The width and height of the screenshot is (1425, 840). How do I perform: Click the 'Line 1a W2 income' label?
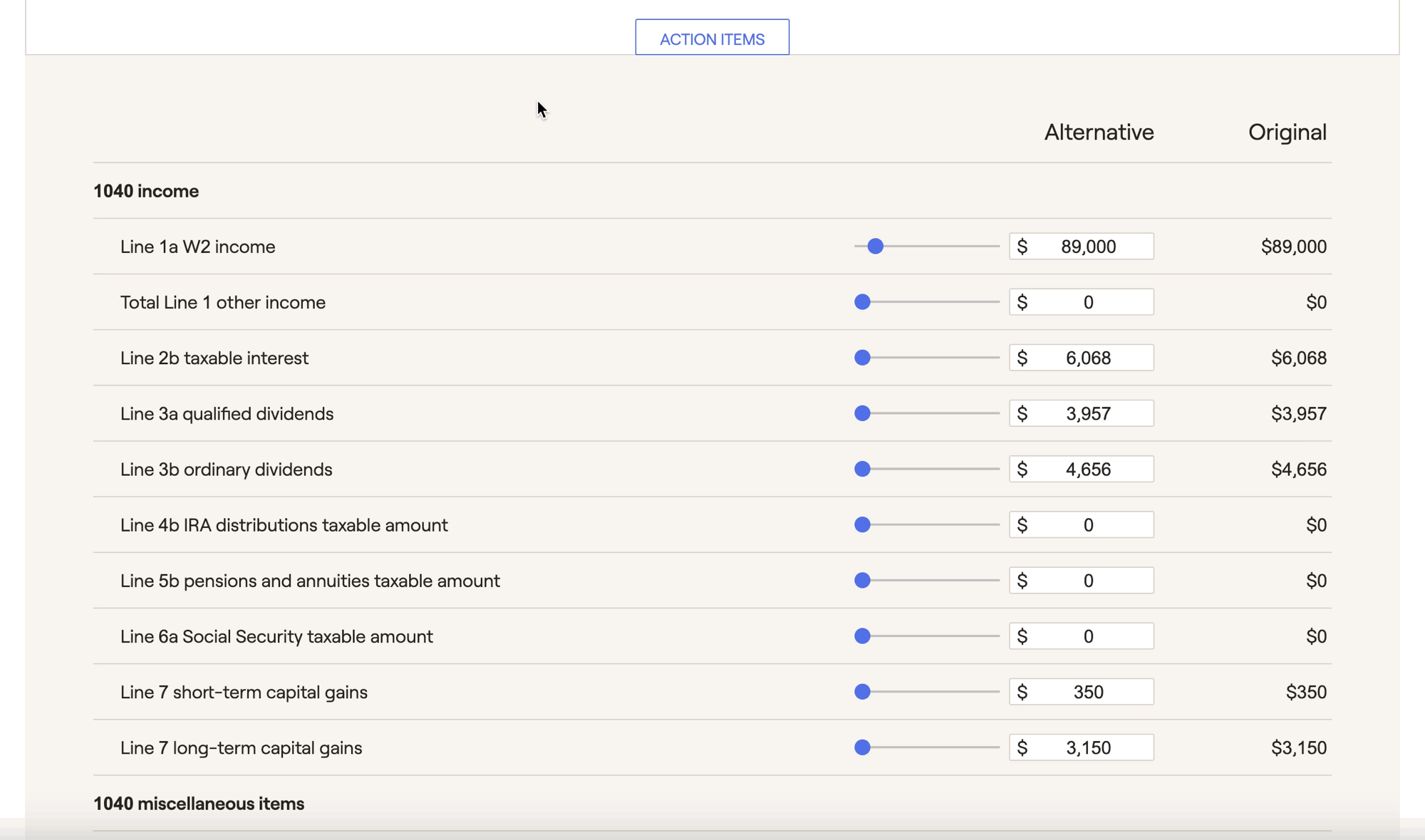coord(197,247)
